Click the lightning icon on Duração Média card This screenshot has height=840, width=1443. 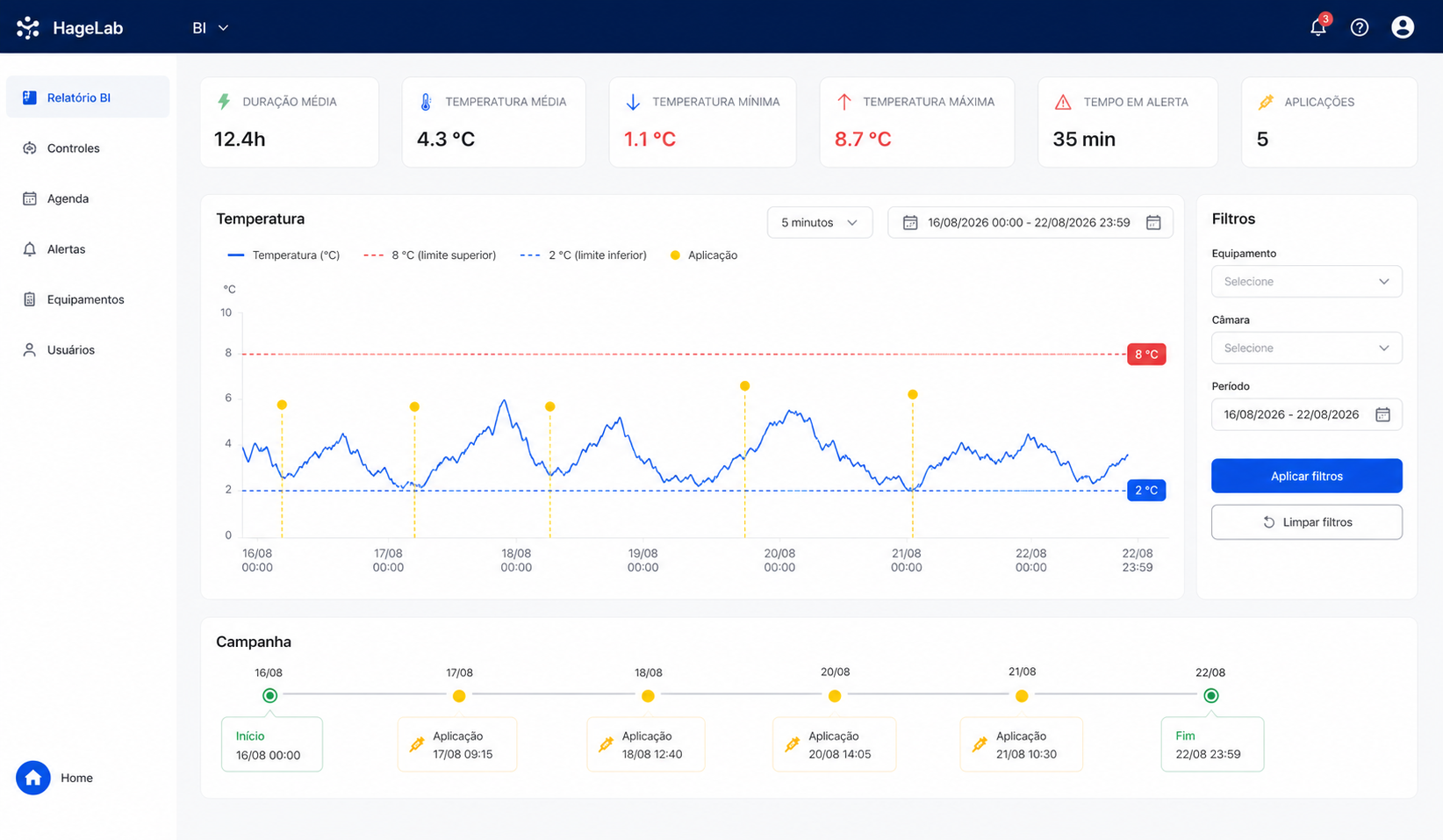pyautogui.click(x=224, y=102)
